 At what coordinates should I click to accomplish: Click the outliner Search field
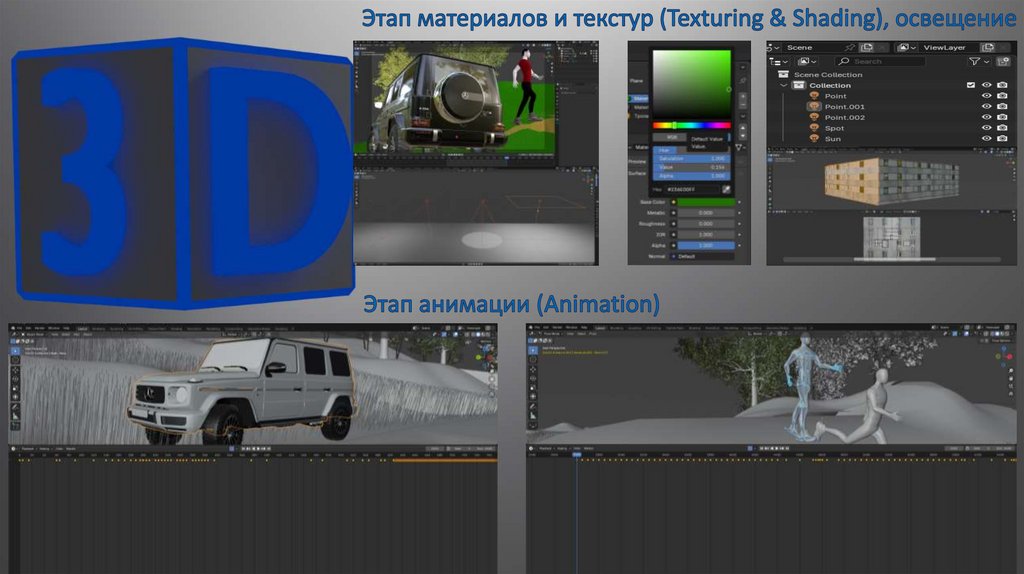[x=880, y=61]
